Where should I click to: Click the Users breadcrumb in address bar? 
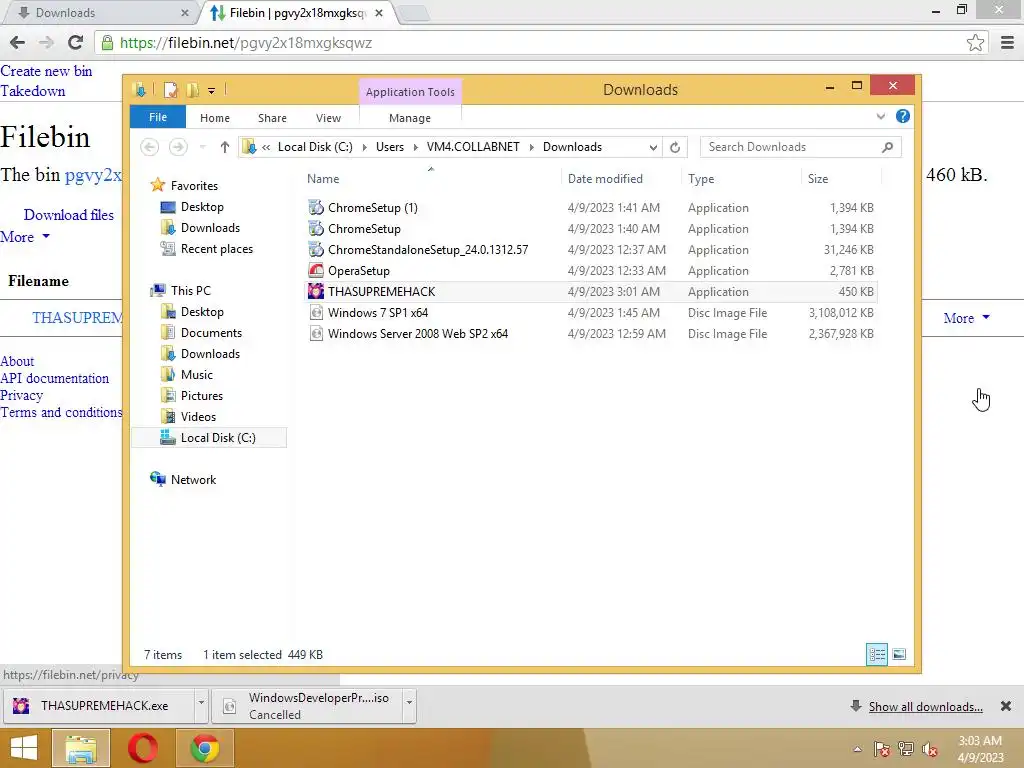coord(390,147)
